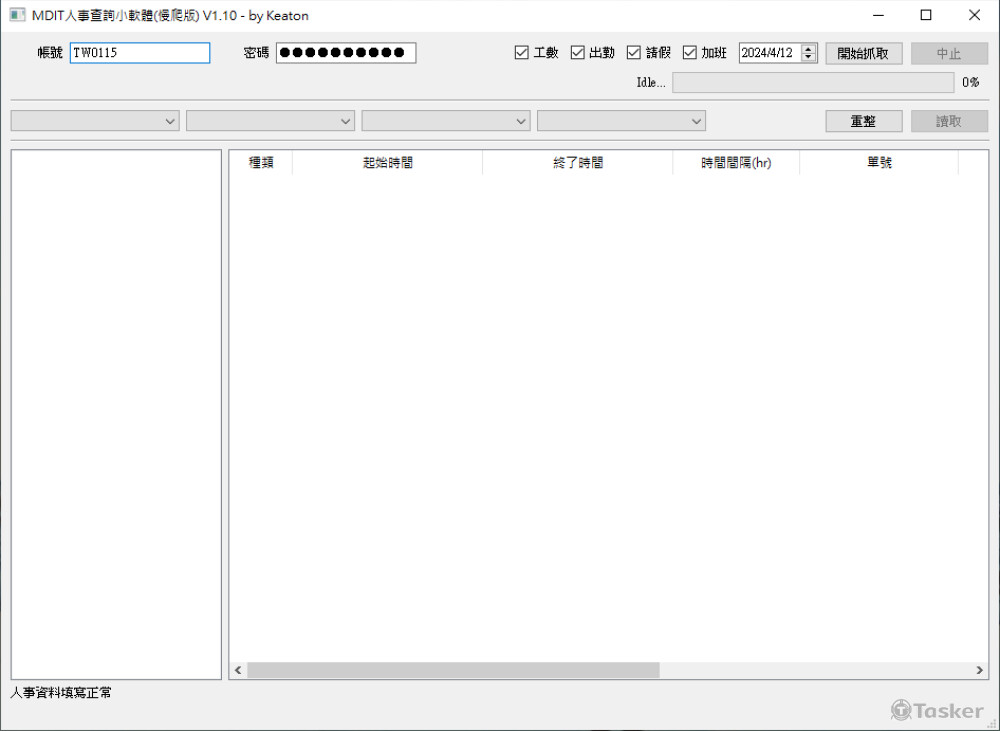The height and width of the screenshot is (731, 1000).
Task: Open the first empty dropdown on the left
Action: pyautogui.click(x=95, y=120)
